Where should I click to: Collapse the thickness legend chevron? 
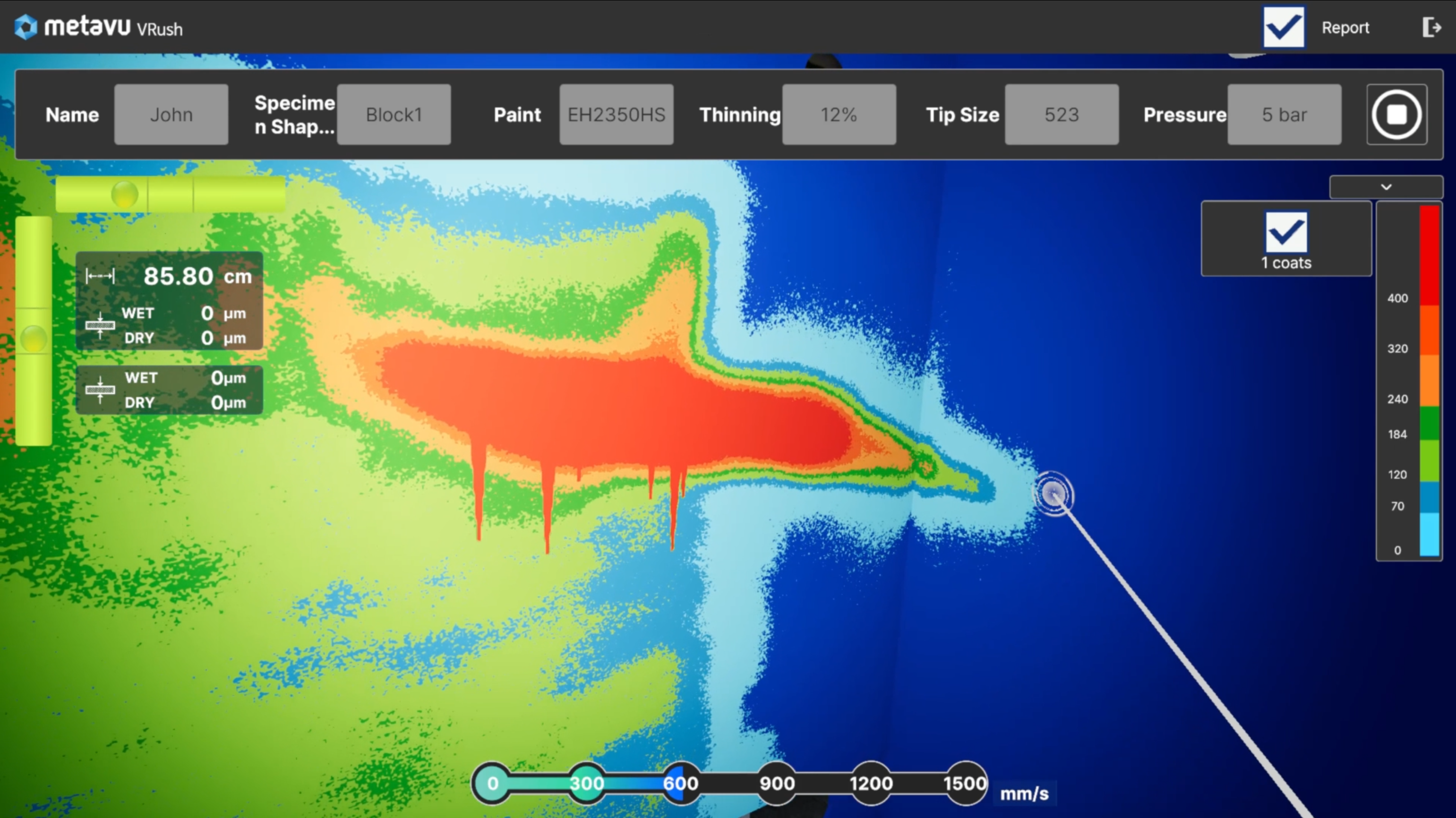tap(1386, 187)
